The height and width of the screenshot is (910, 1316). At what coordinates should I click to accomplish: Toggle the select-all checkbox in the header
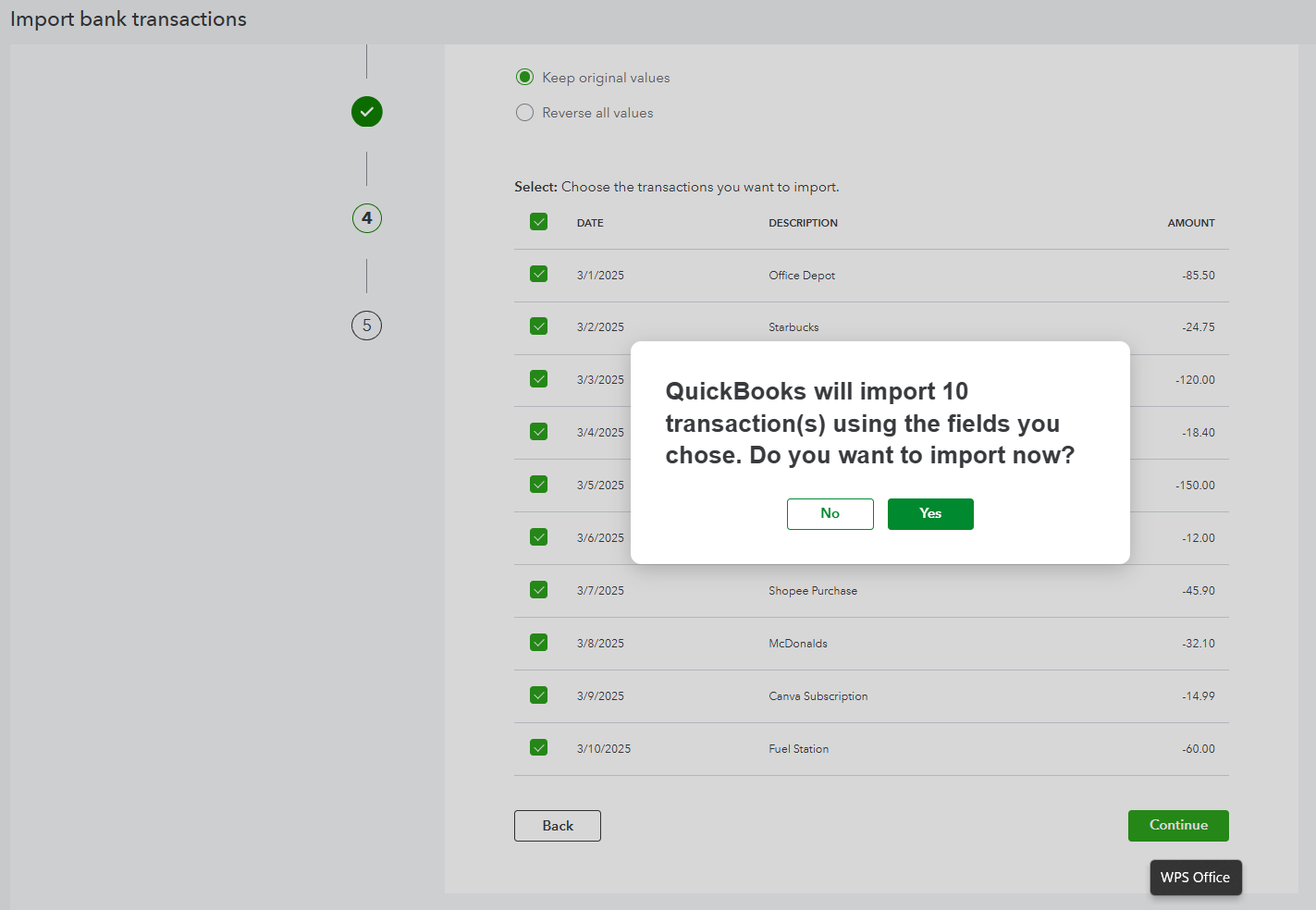point(539,222)
